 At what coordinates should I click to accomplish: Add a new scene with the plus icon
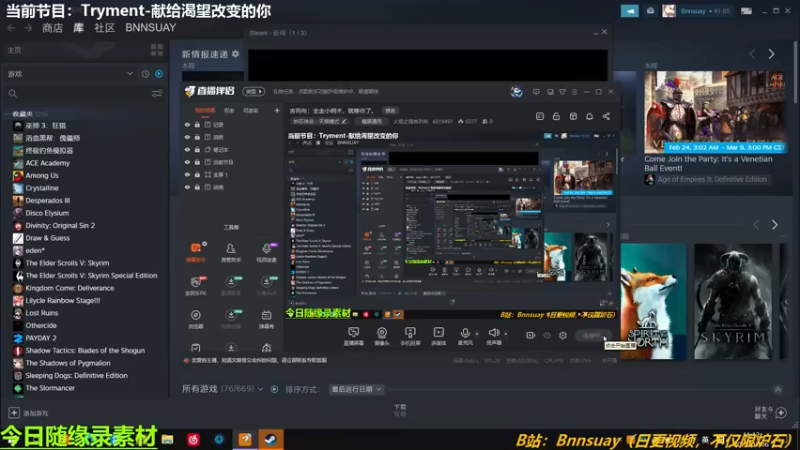coord(277,110)
